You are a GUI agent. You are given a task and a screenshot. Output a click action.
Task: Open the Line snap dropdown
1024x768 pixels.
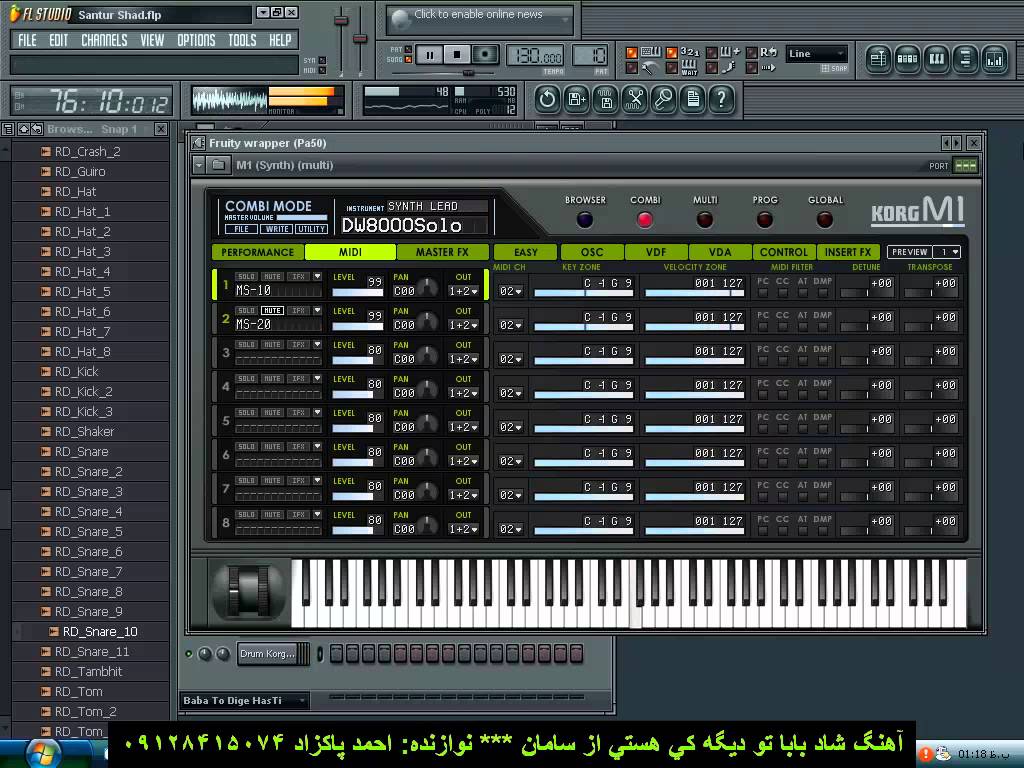click(816, 54)
